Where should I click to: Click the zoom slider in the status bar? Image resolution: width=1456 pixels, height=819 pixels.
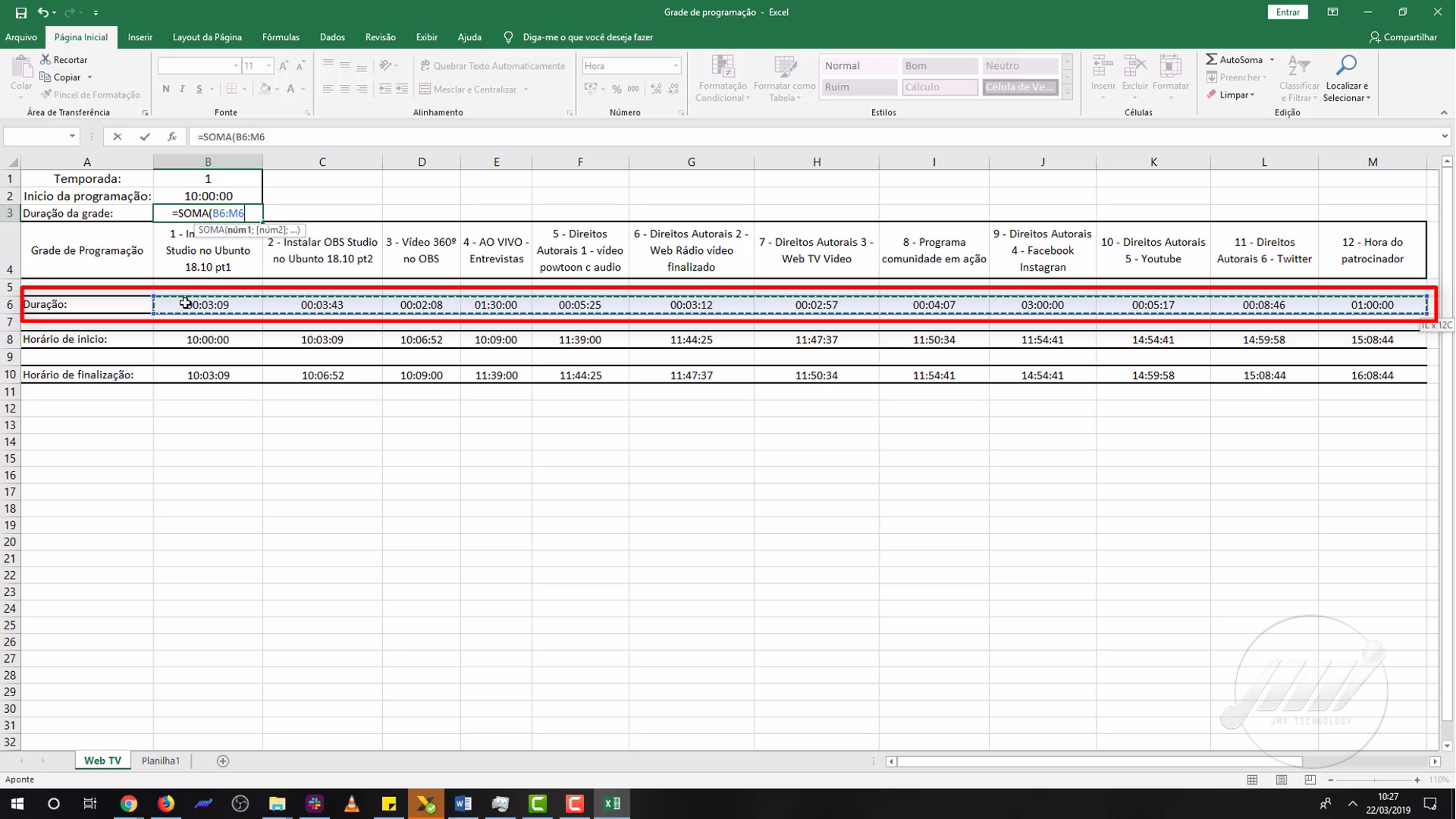[x=1373, y=780]
